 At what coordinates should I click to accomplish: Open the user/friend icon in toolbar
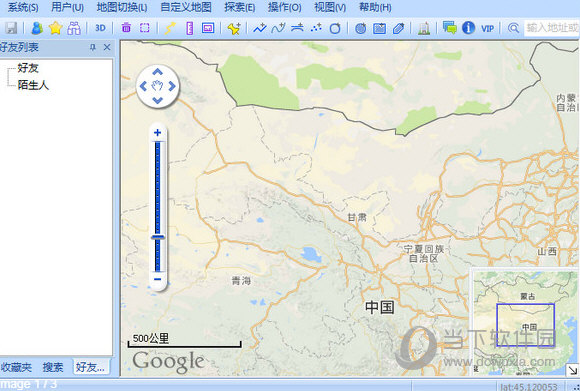(37, 28)
